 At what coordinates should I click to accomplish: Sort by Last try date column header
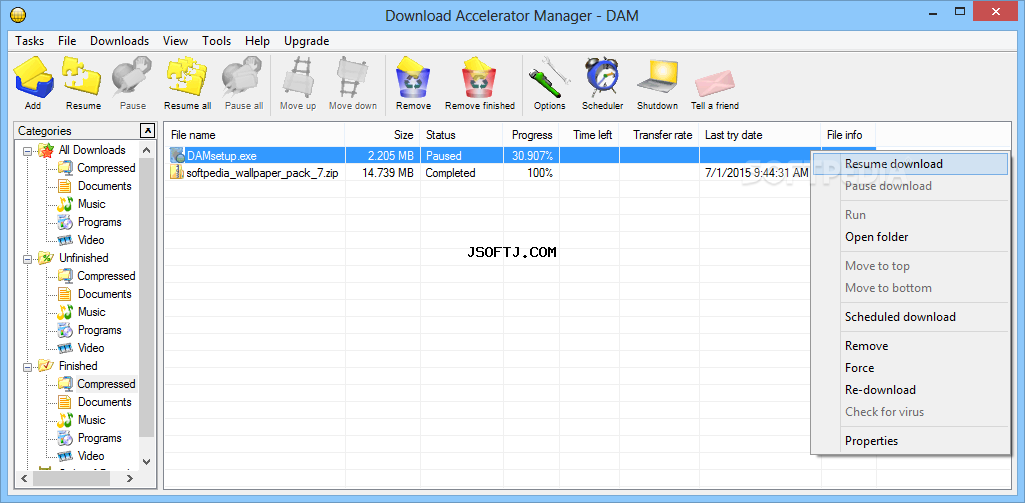[760, 135]
